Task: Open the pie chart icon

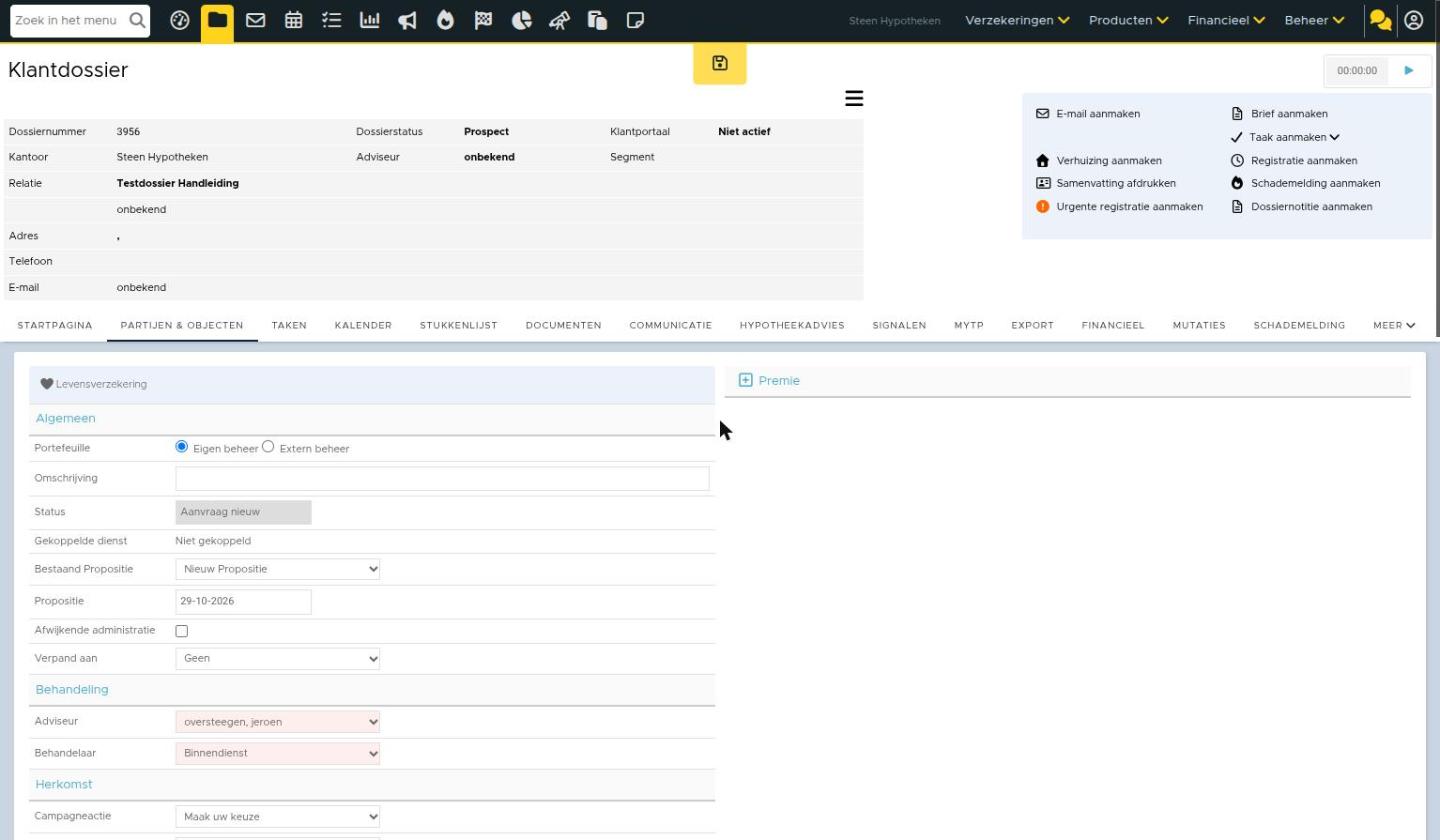Action: click(522, 20)
